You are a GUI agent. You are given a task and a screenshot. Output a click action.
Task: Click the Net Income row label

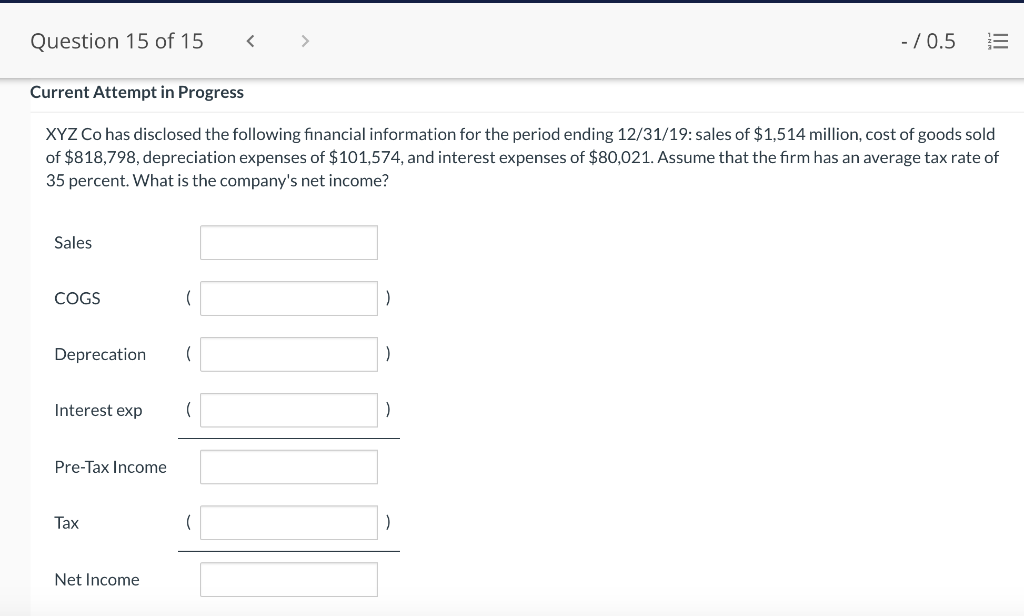click(x=97, y=579)
